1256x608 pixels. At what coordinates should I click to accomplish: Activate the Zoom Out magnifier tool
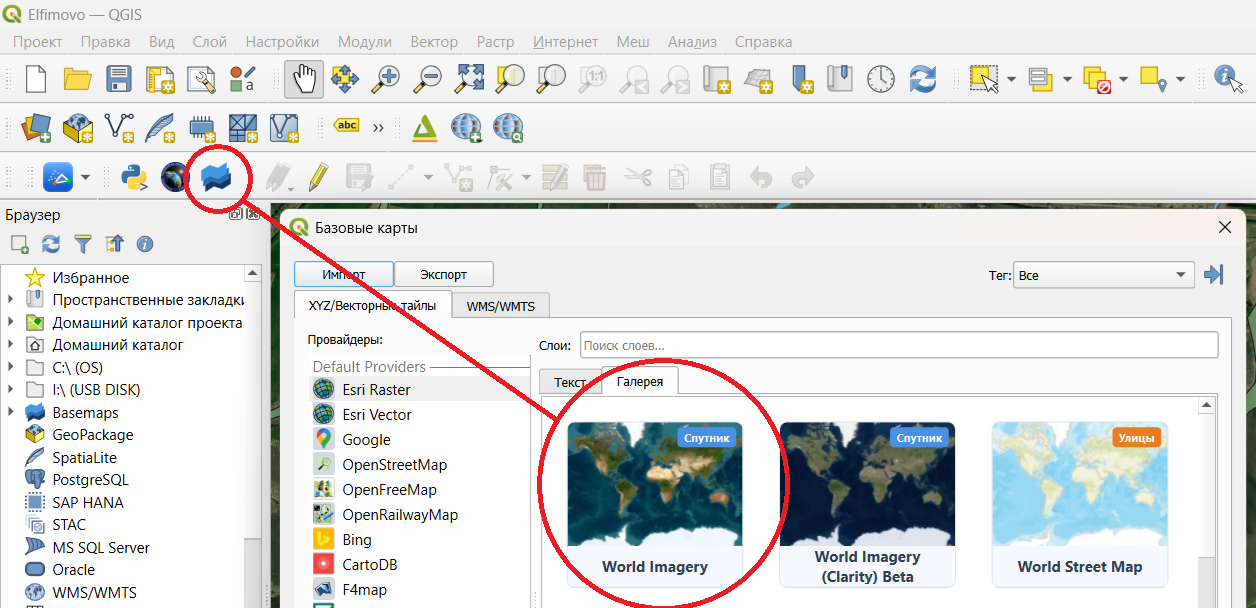point(429,79)
